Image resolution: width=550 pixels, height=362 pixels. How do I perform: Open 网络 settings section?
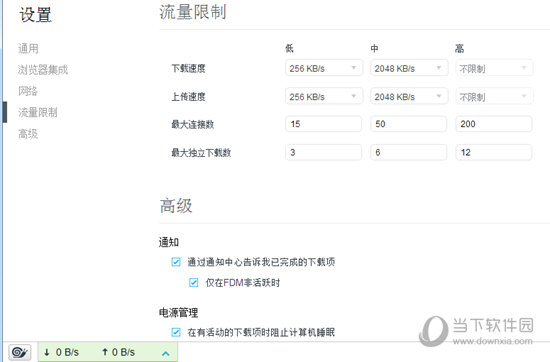28,91
